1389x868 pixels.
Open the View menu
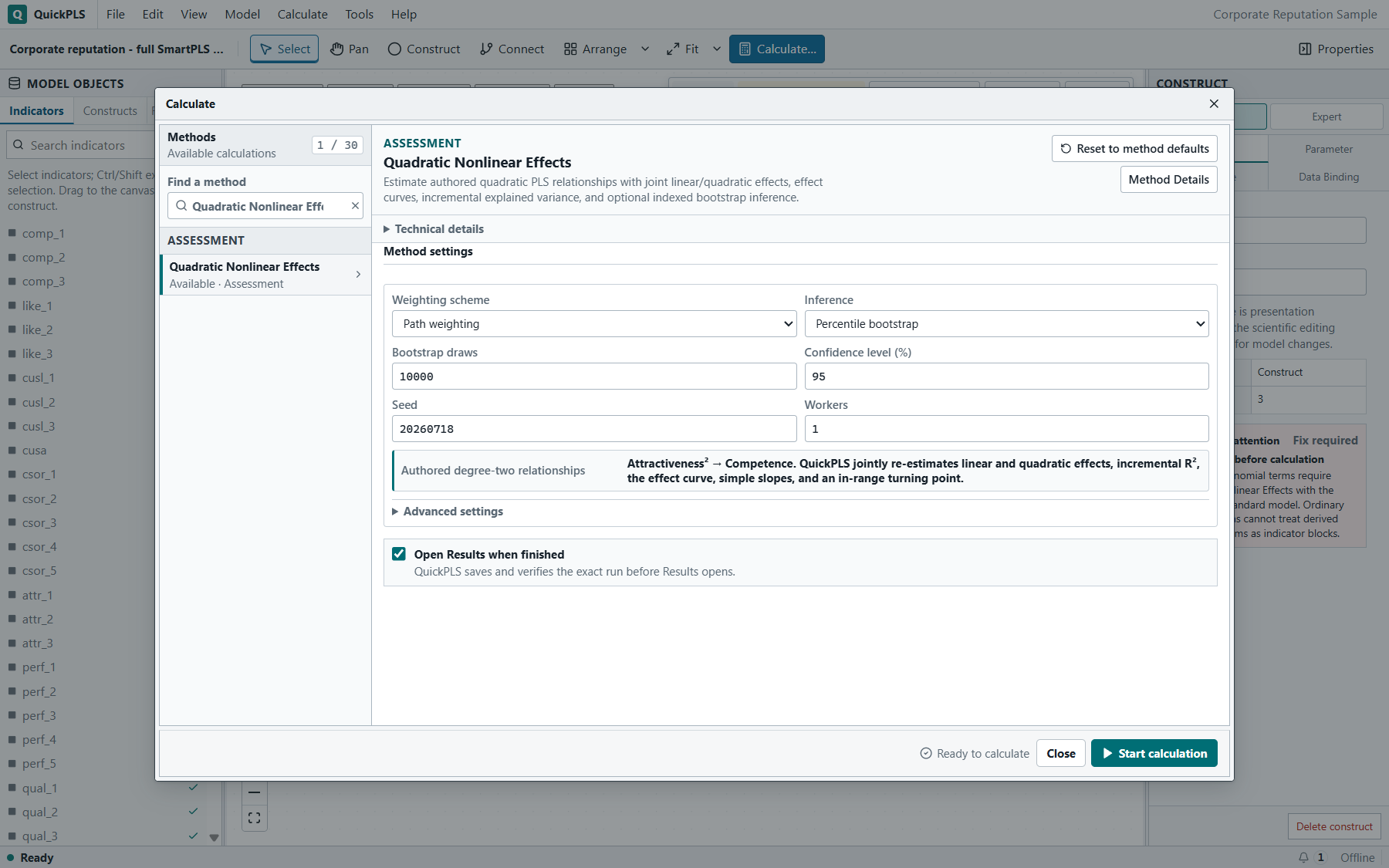click(x=194, y=14)
